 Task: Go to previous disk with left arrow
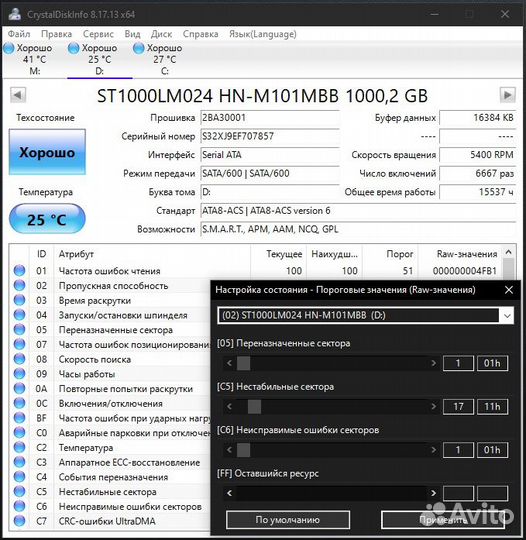pyautogui.click(x=18, y=94)
